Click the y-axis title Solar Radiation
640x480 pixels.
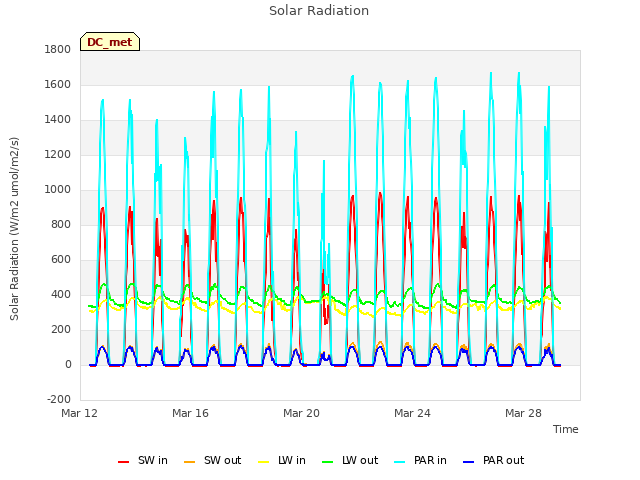coord(14,229)
